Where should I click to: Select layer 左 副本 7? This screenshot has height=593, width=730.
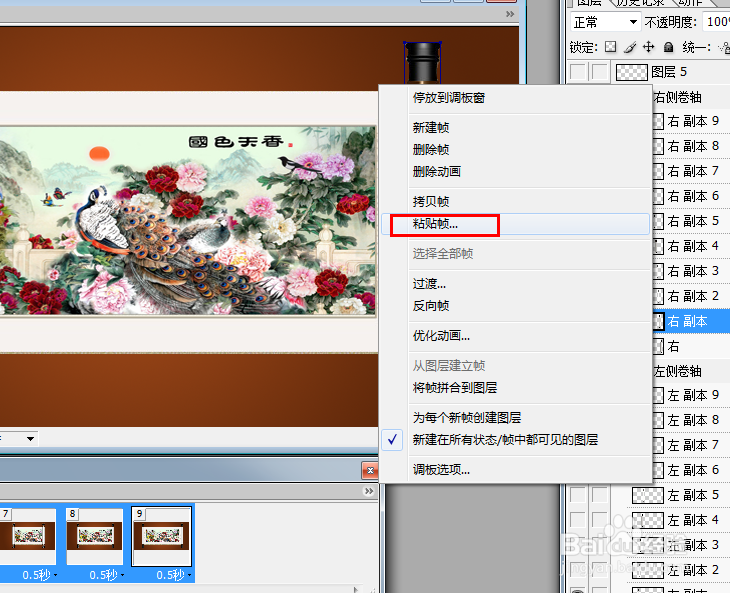[693, 445]
